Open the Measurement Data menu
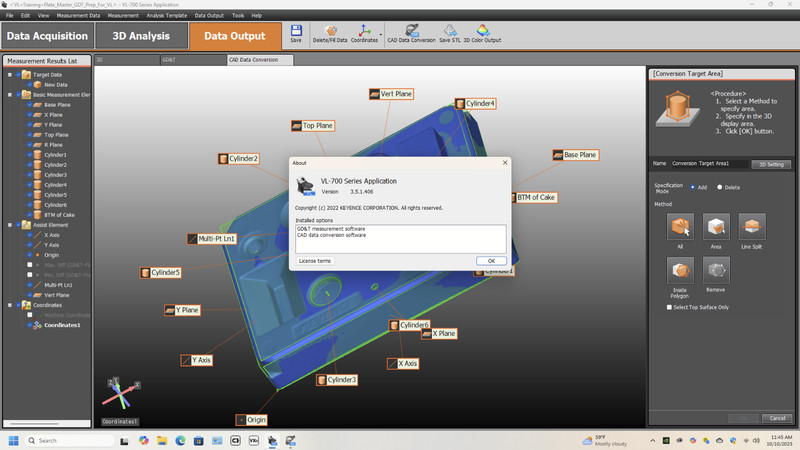Viewport: 800px width, 450px height. coord(78,15)
